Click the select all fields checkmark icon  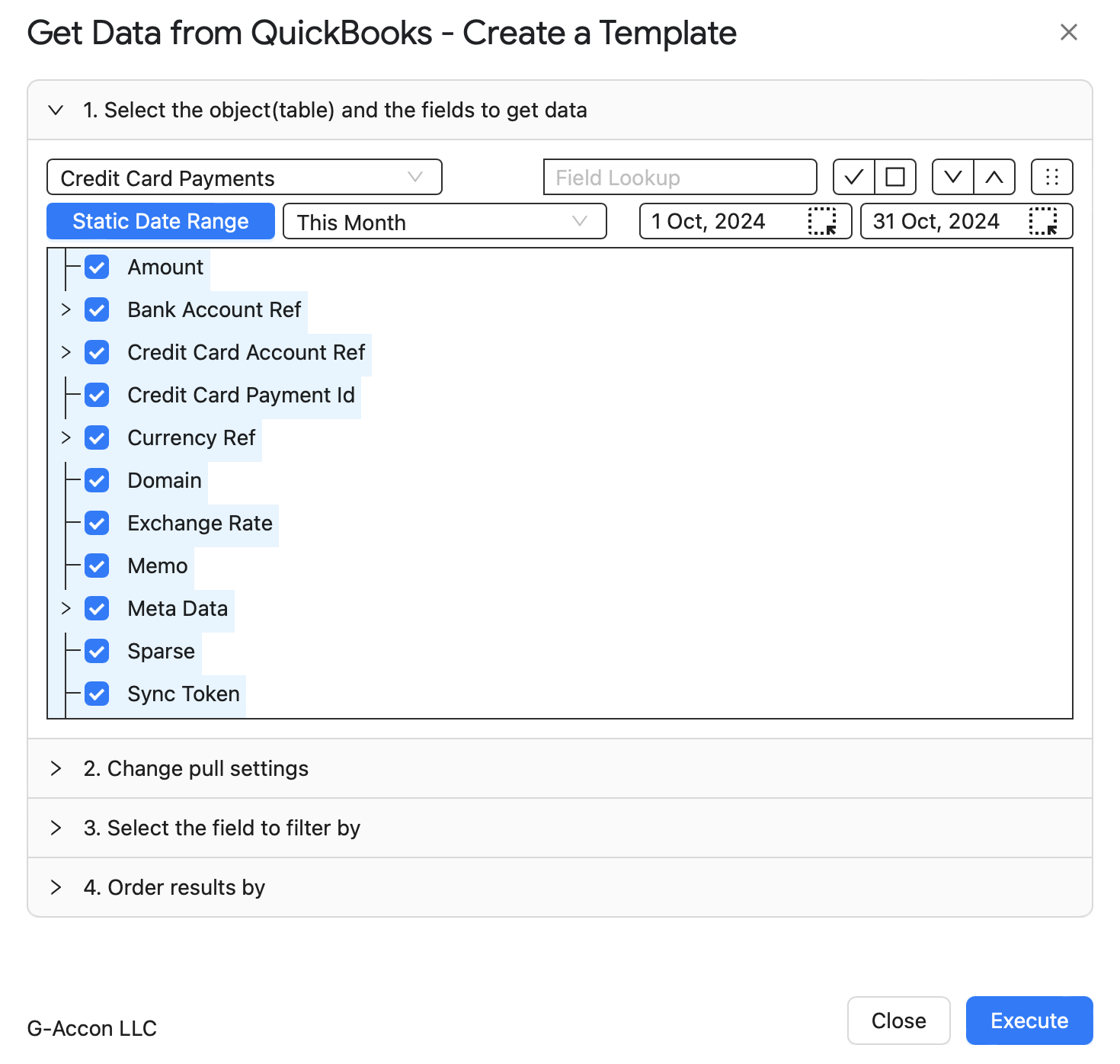click(x=854, y=178)
